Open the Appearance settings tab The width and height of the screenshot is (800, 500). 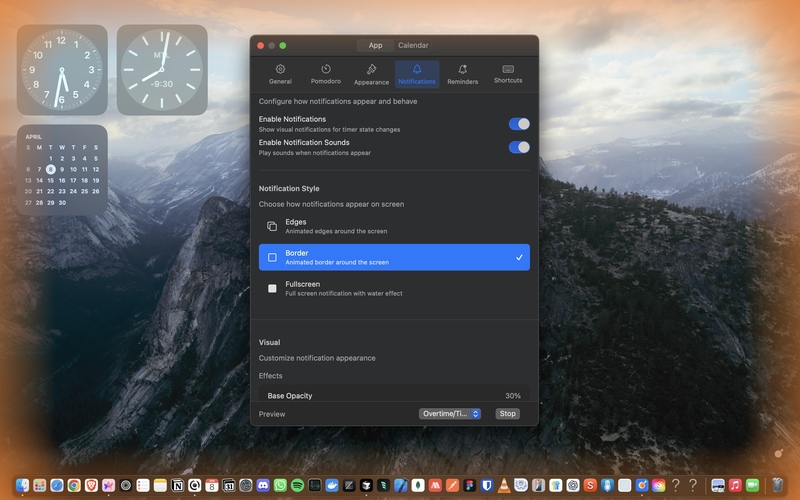(x=371, y=74)
